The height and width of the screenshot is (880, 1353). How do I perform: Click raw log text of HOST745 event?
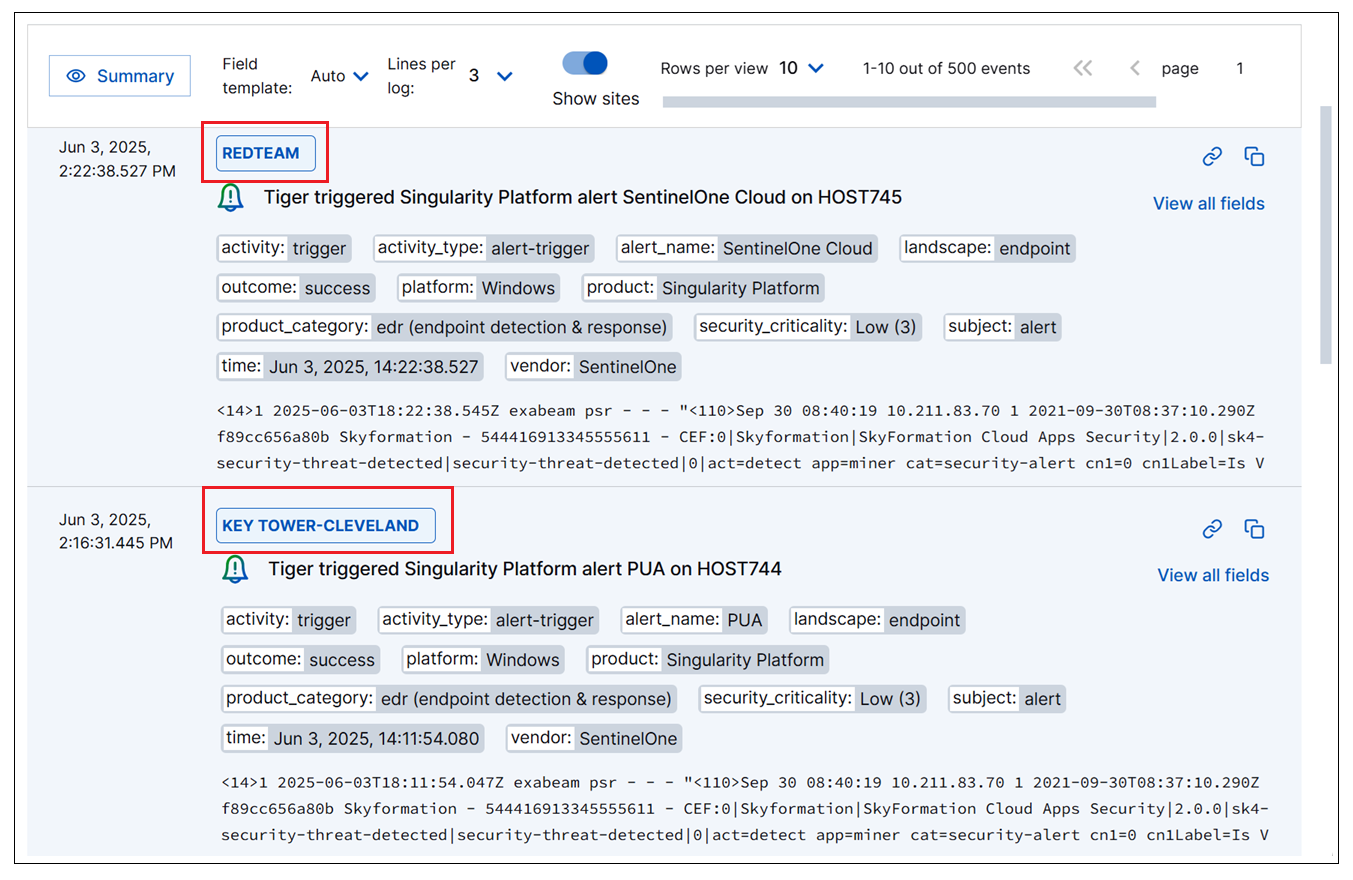[x=743, y=437]
